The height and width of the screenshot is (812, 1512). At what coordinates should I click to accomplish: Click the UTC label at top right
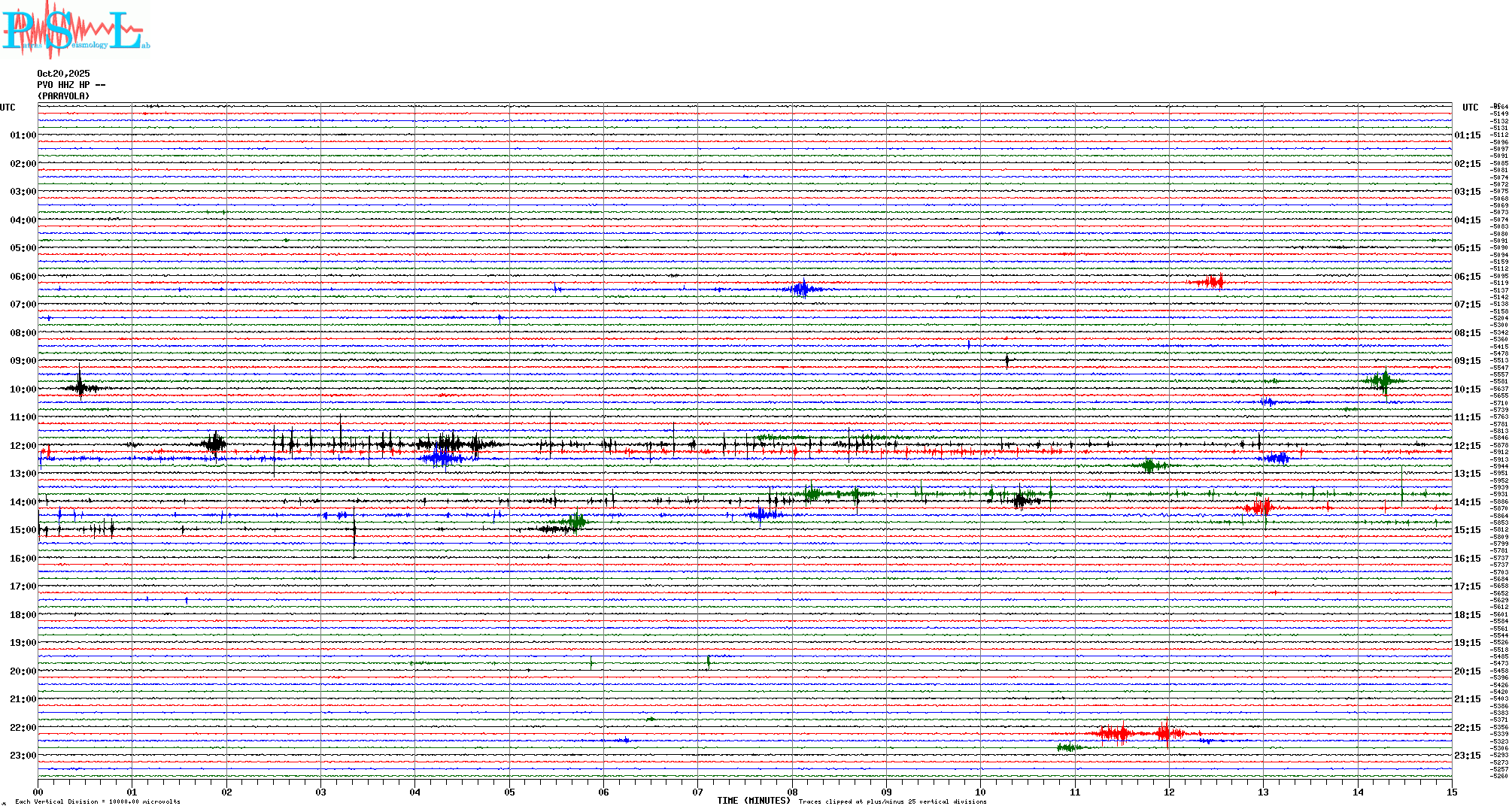pos(1470,108)
